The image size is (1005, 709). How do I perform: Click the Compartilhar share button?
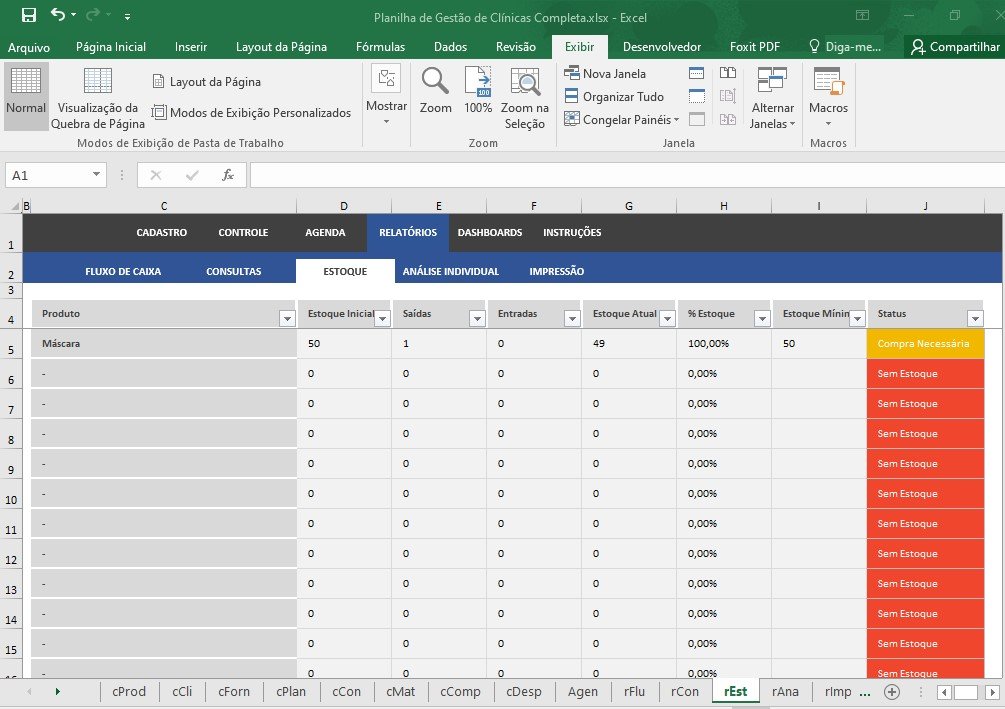click(954, 47)
